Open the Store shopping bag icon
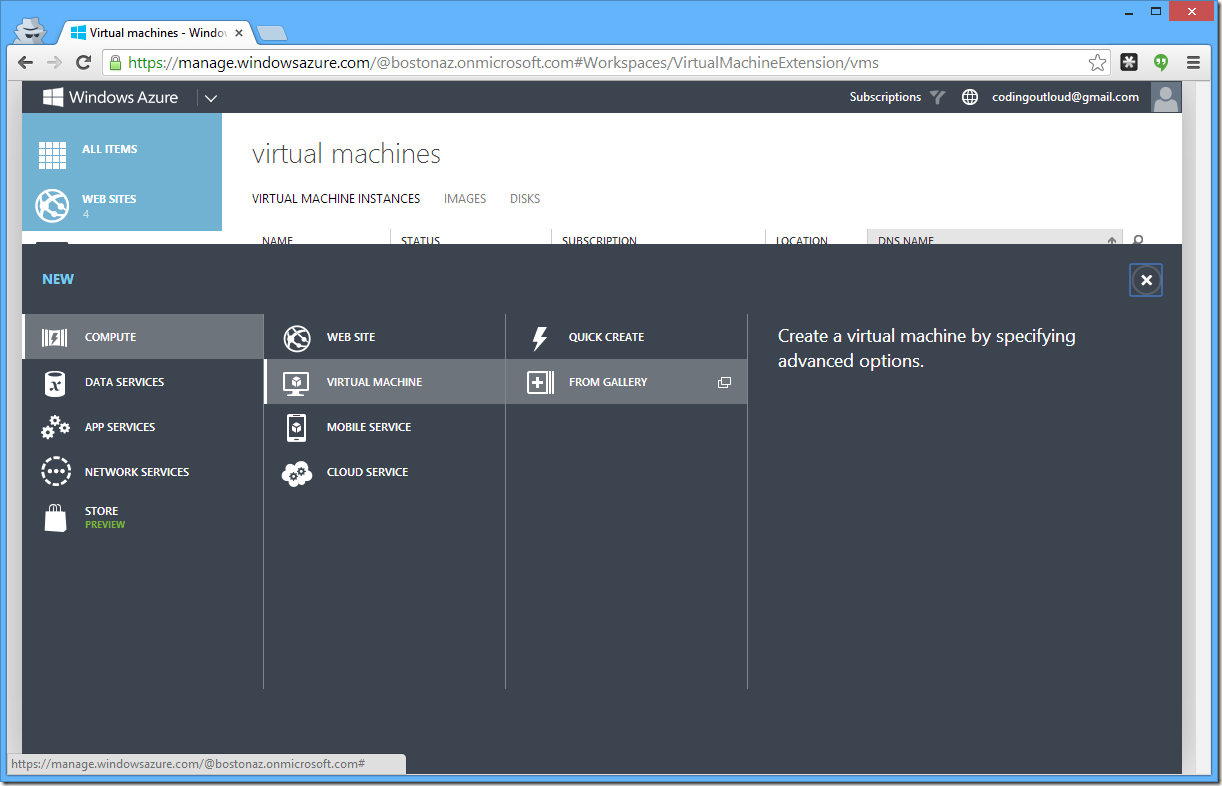 point(55,517)
